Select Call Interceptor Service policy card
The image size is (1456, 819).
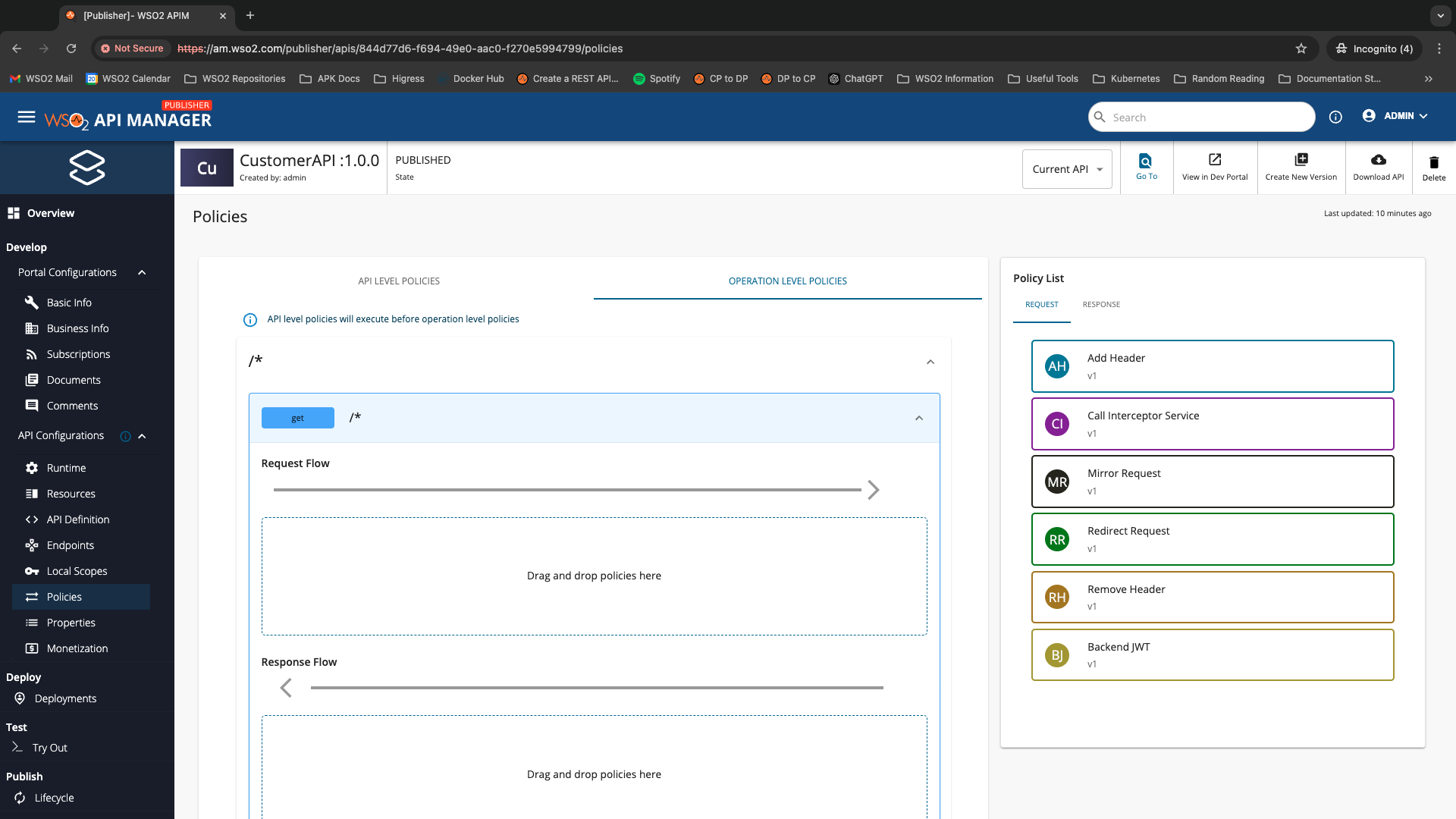pos(1213,424)
